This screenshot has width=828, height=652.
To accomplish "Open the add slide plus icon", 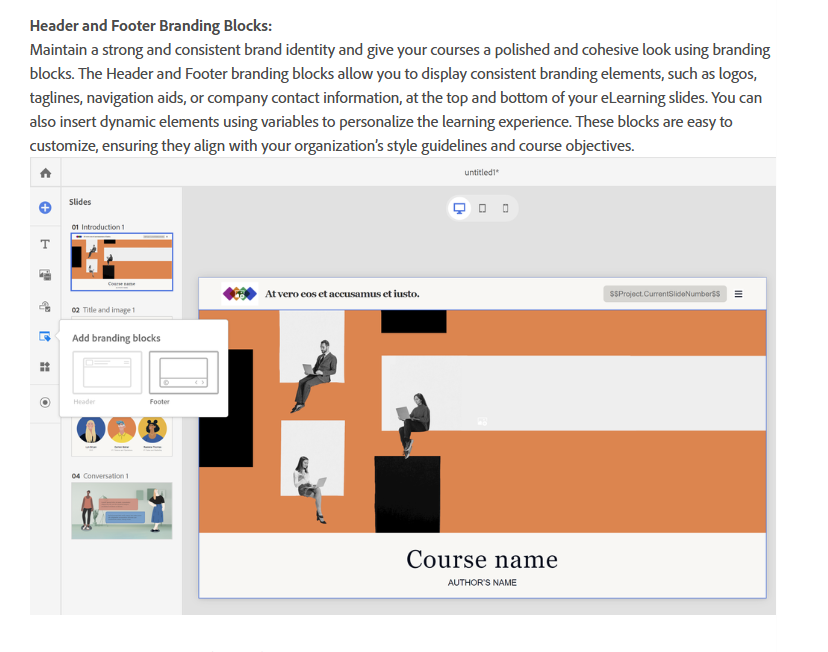I will 44,208.
